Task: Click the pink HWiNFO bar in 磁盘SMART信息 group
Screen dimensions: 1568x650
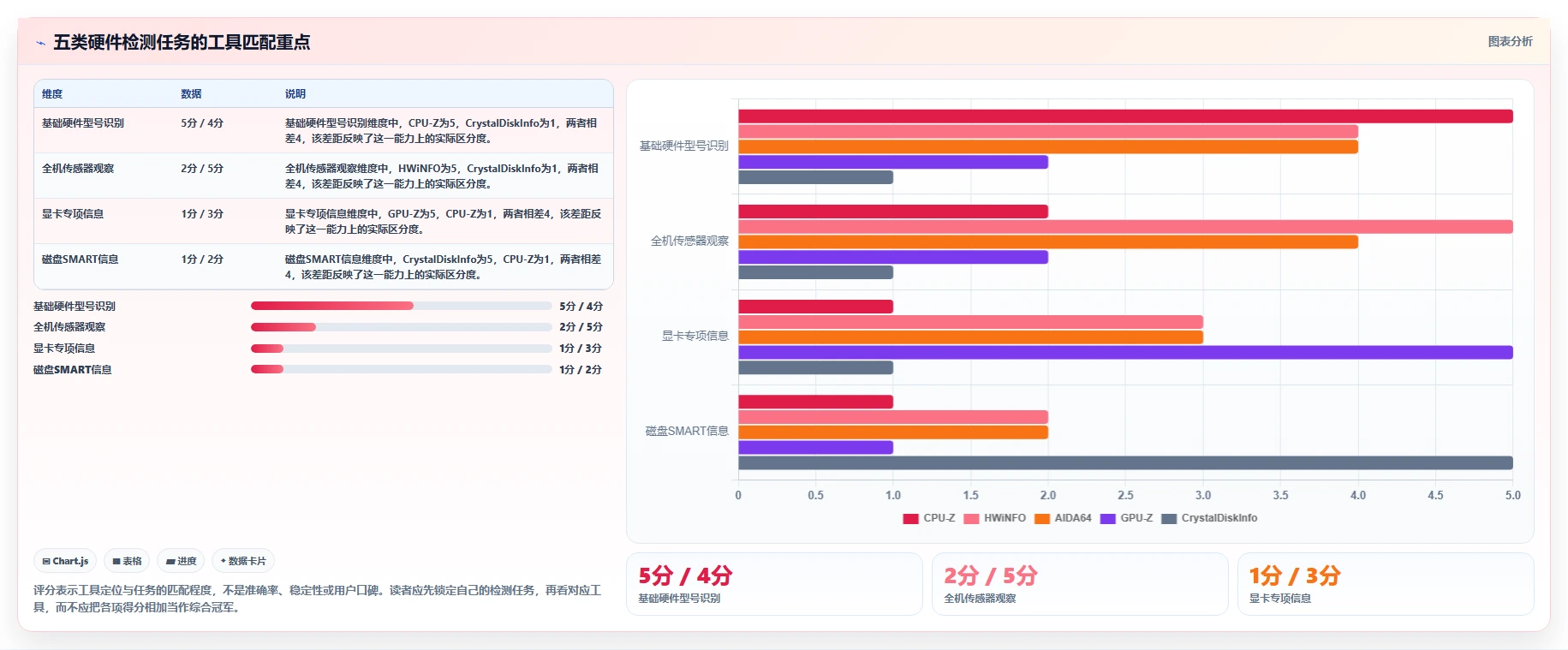Action: (x=893, y=417)
